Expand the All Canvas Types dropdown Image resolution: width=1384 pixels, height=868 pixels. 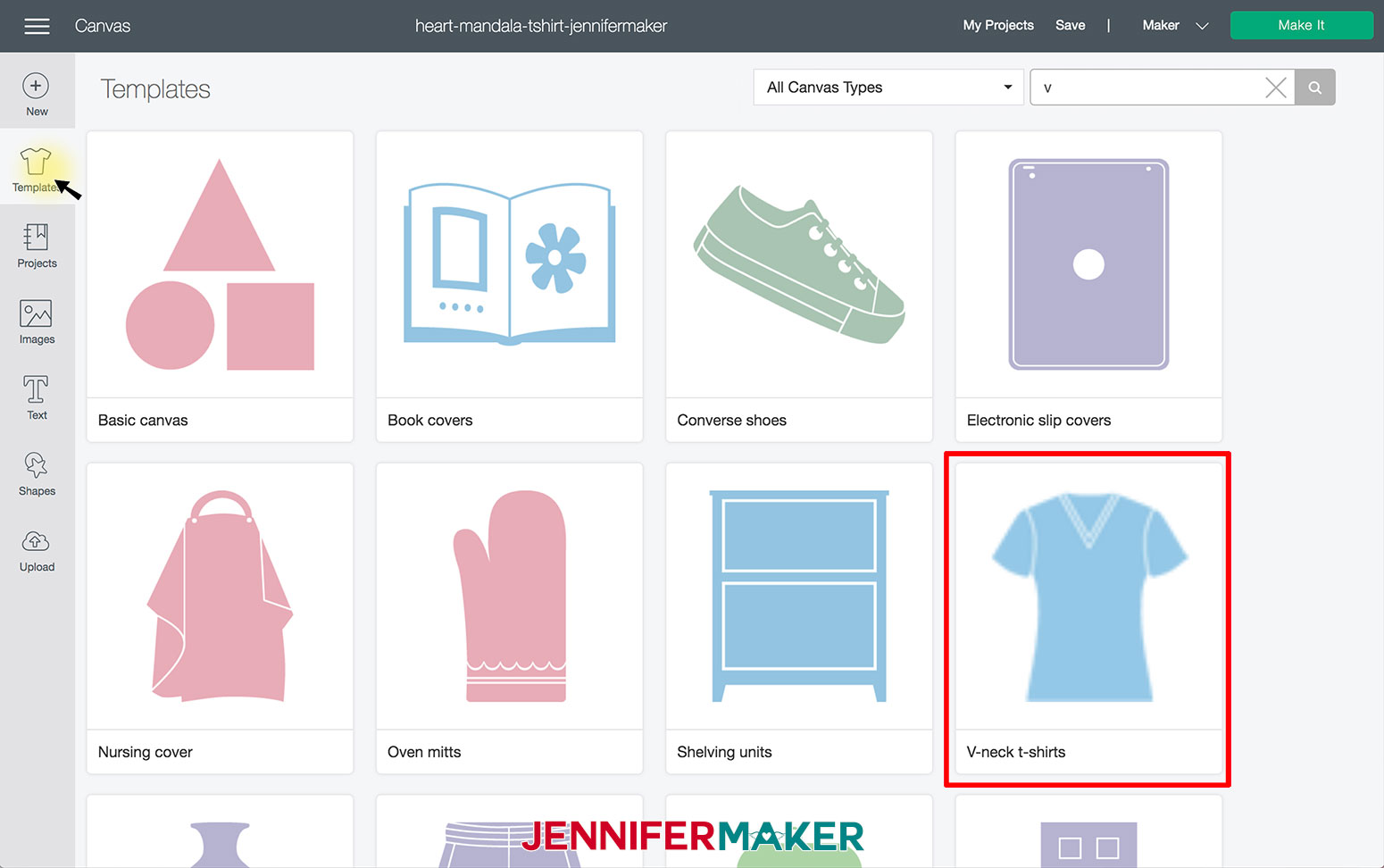tap(888, 88)
